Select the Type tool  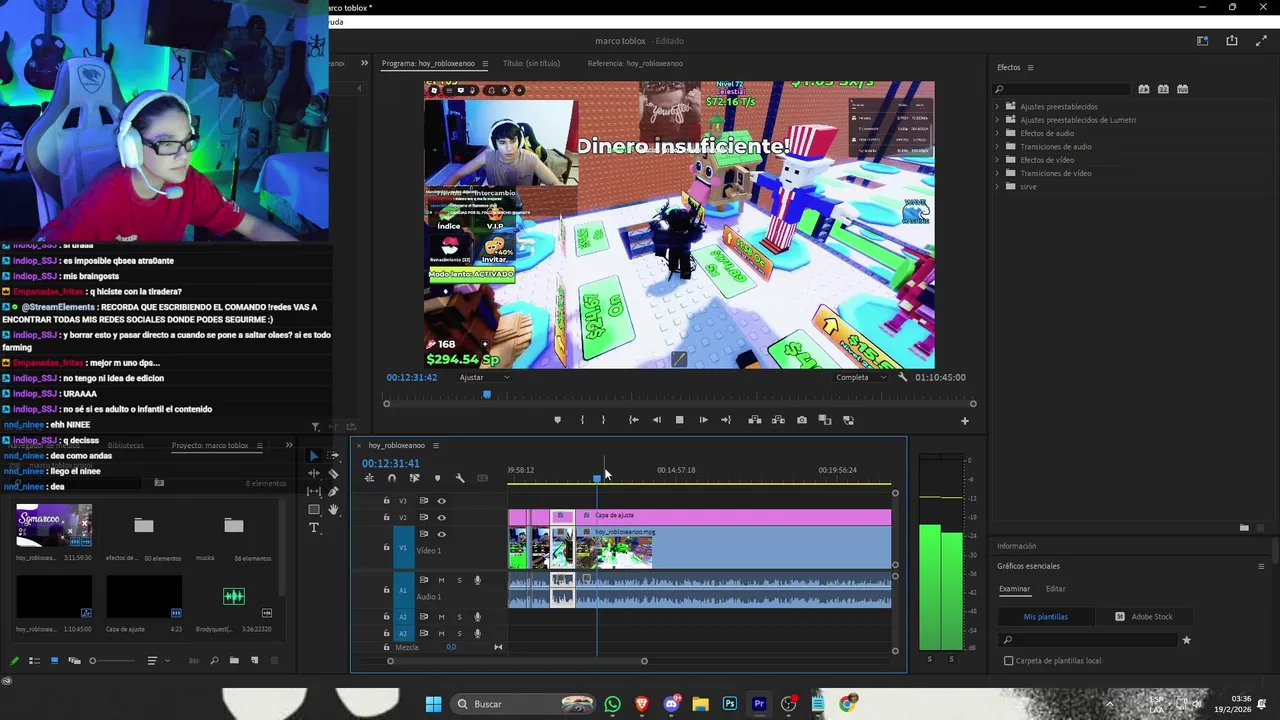coord(314,527)
